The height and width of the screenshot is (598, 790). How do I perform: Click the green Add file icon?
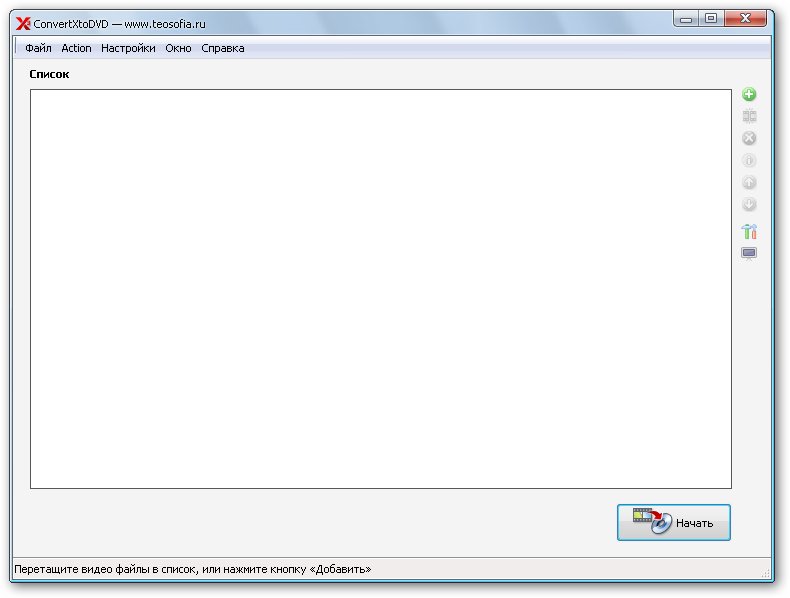coord(749,94)
